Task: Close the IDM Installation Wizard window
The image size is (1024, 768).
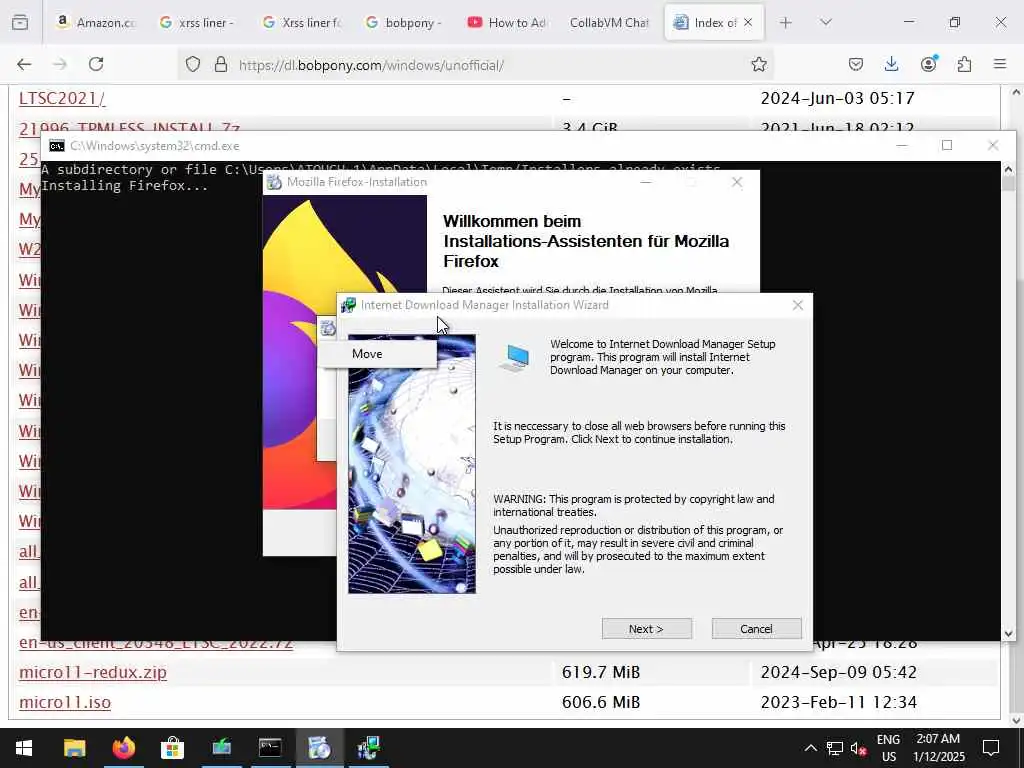Action: coord(797,305)
